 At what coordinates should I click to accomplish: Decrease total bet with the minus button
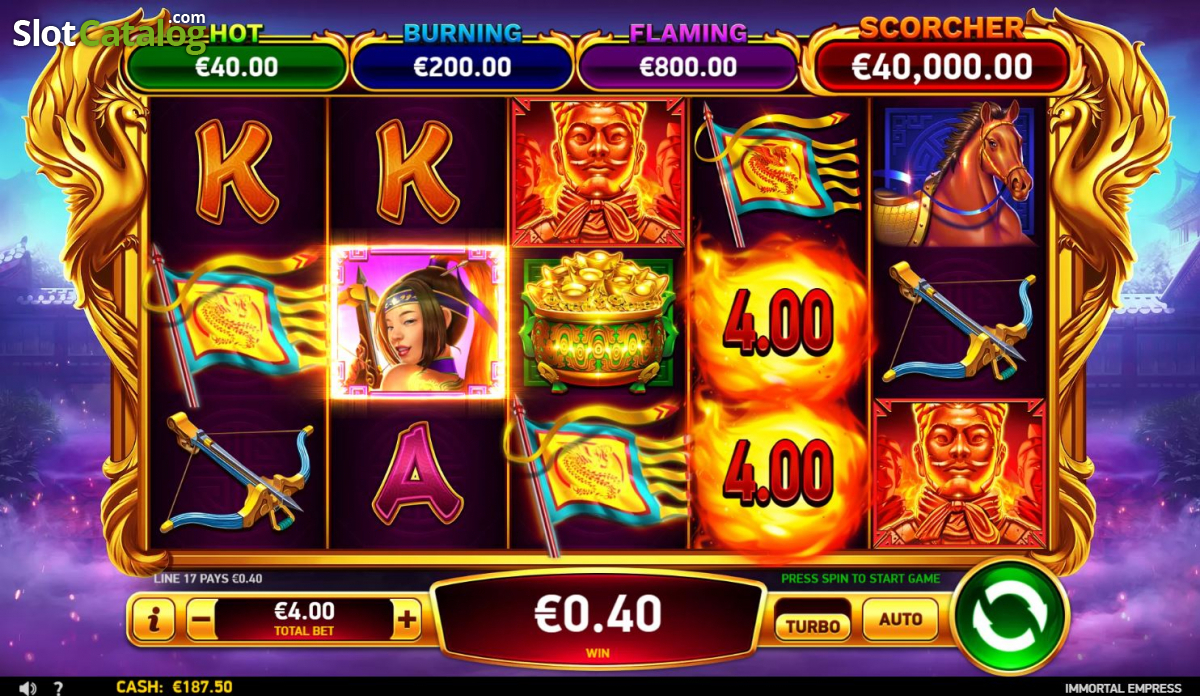200,621
